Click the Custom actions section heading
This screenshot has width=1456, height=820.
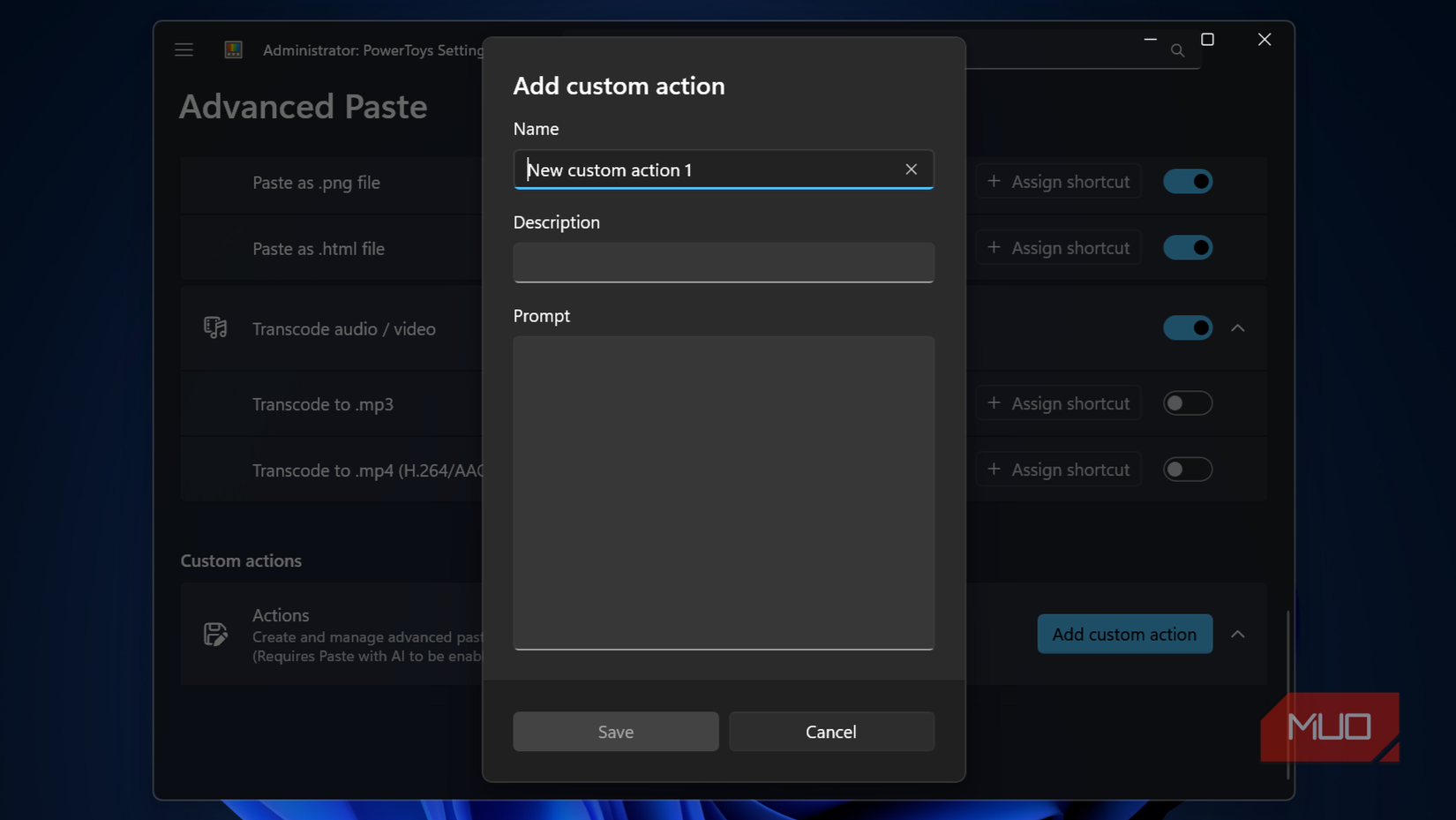tap(241, 560)
